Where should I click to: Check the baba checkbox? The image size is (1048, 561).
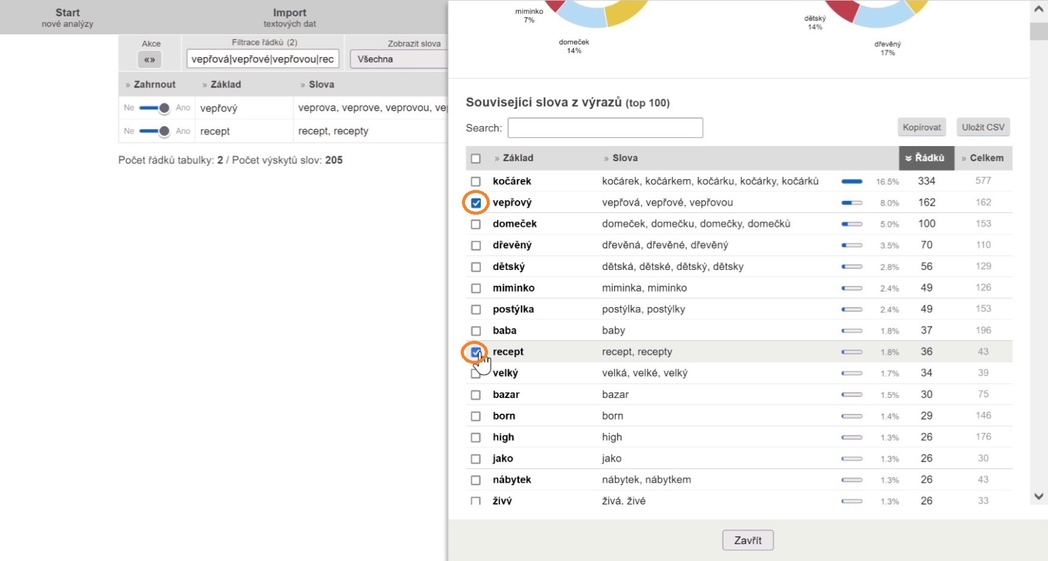pyautogui.click(x=476, y=331)
